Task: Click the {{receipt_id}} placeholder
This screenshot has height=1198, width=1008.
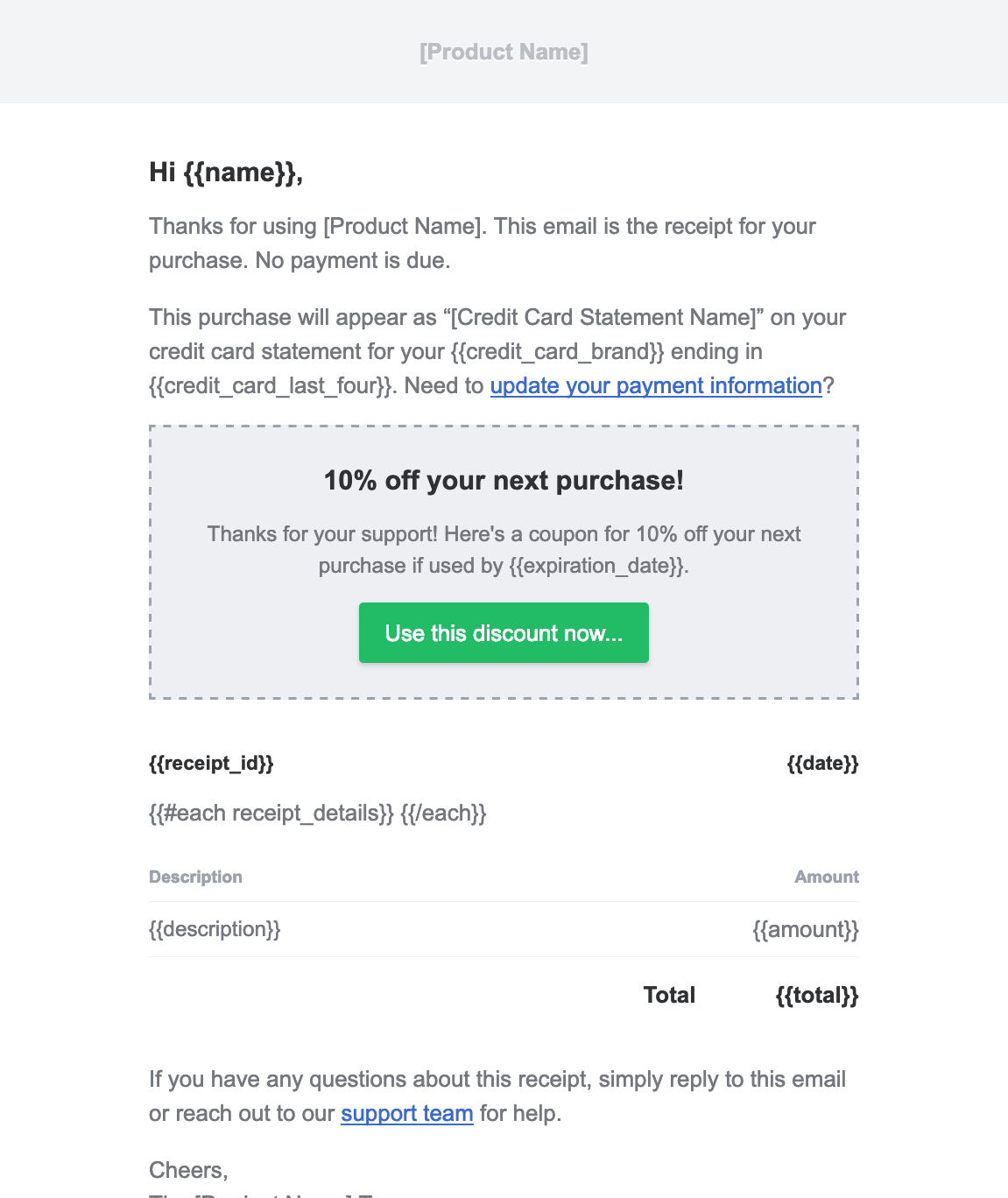Action: coord(211,764)
